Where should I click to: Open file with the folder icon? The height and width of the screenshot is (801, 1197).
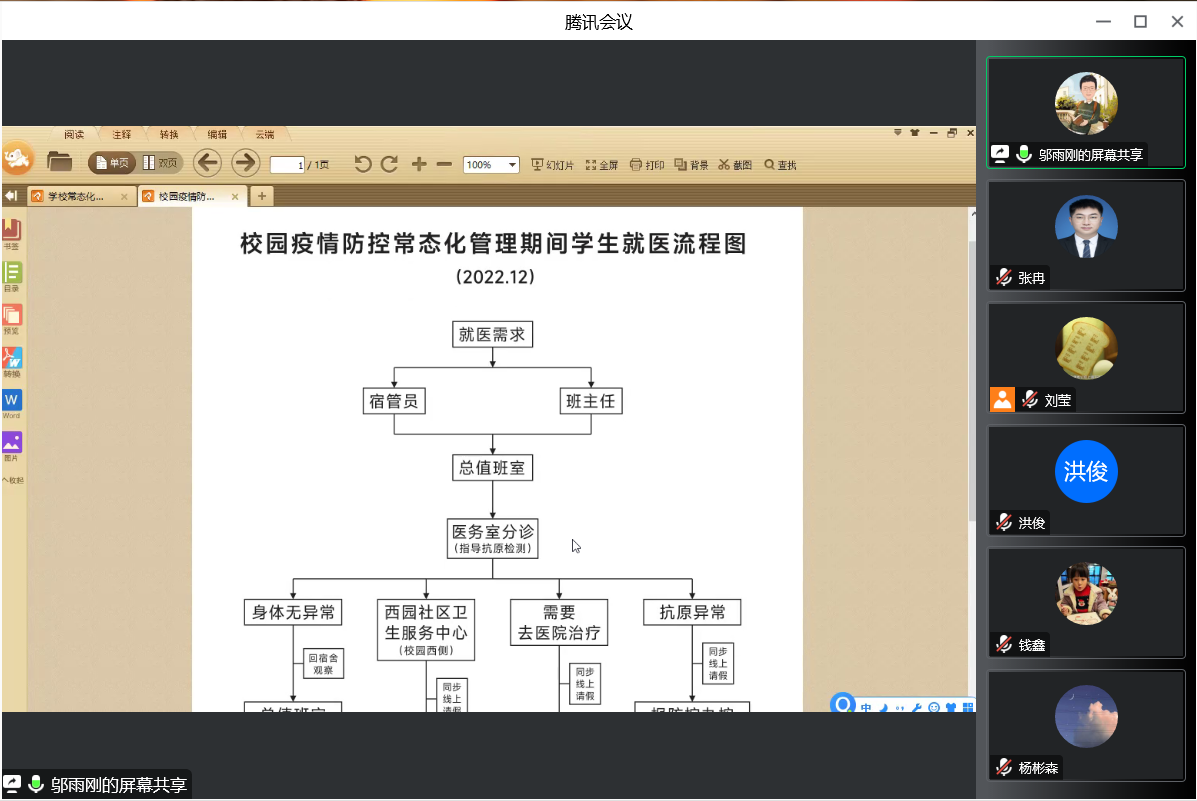coord(59,162)
